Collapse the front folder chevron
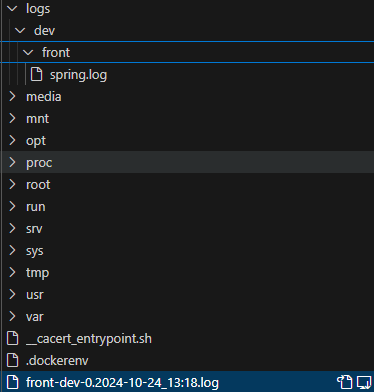The height and width of the screenshot is (392, 374). coord(28,53)
